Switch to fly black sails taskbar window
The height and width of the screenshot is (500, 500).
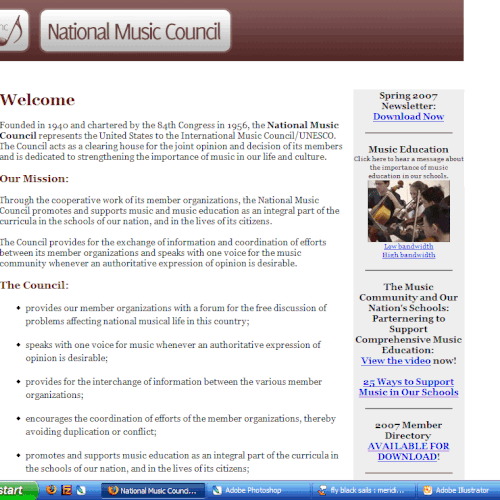(363, 490)
